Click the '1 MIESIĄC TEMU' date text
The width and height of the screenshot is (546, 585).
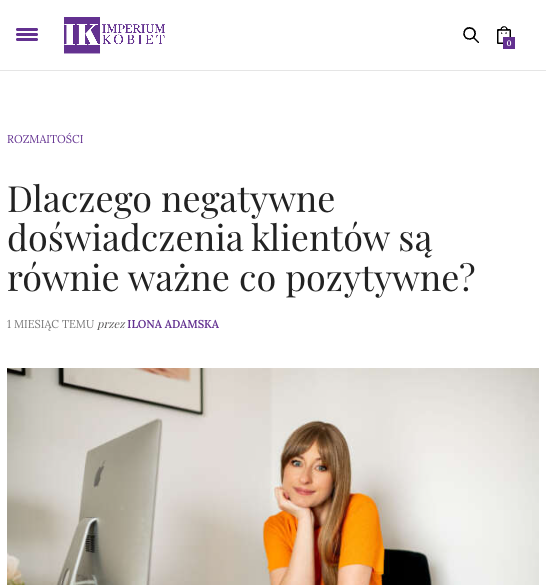click(x=50, y=324)
